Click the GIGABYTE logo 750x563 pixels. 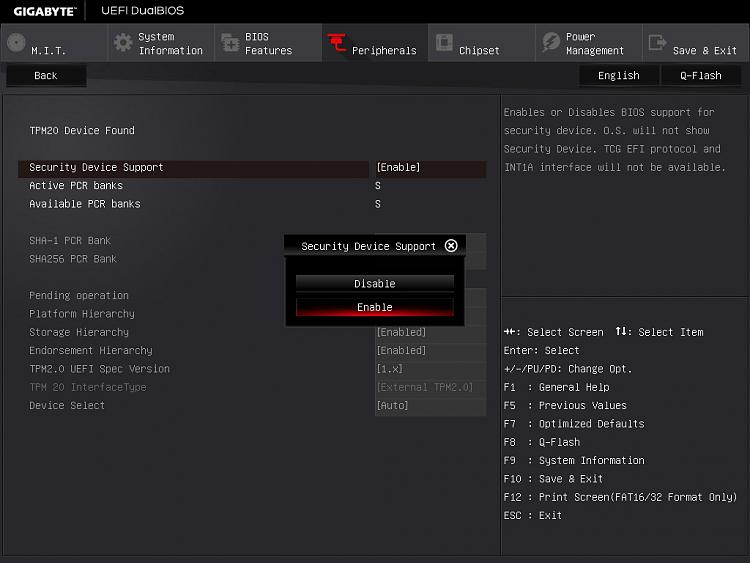(44, 11)
